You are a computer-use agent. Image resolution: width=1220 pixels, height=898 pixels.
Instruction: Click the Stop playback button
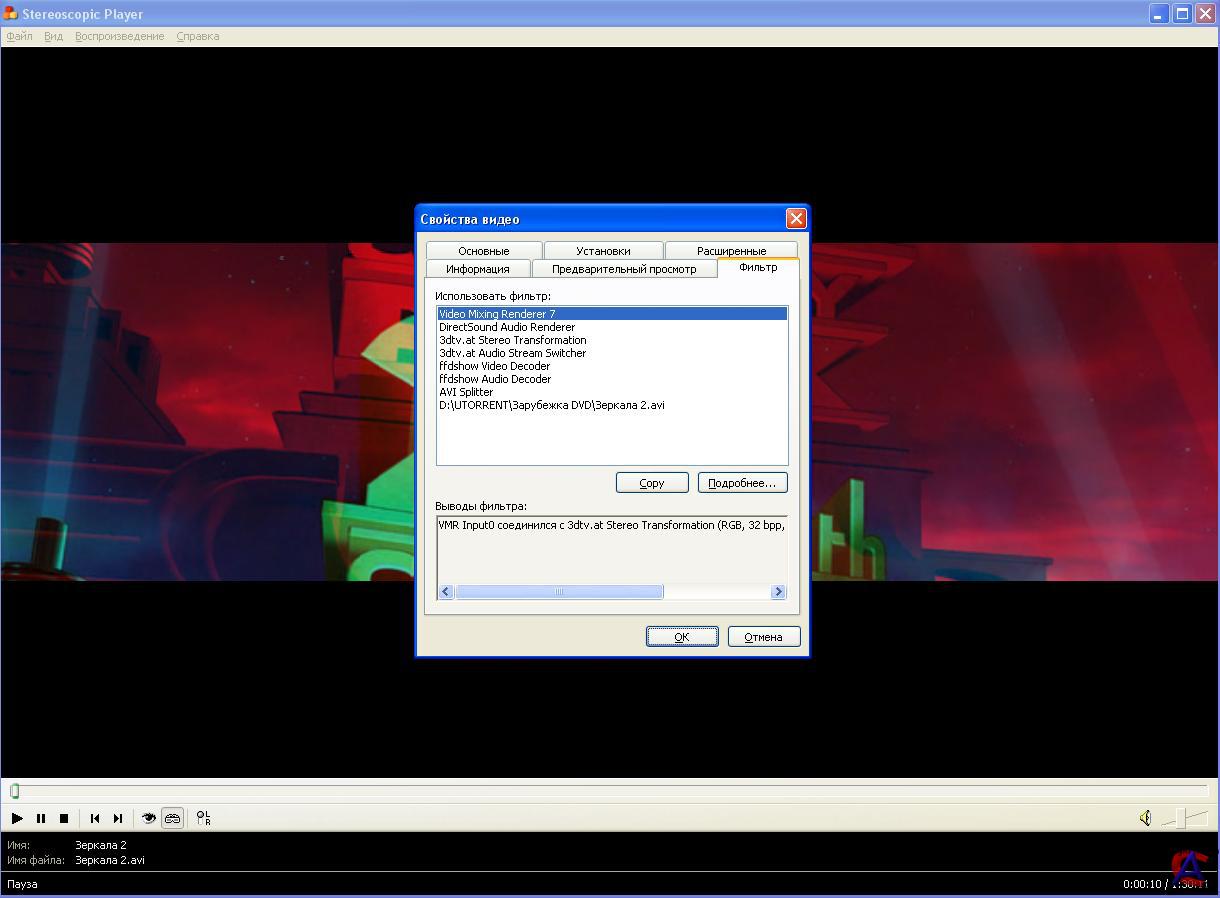64,818
